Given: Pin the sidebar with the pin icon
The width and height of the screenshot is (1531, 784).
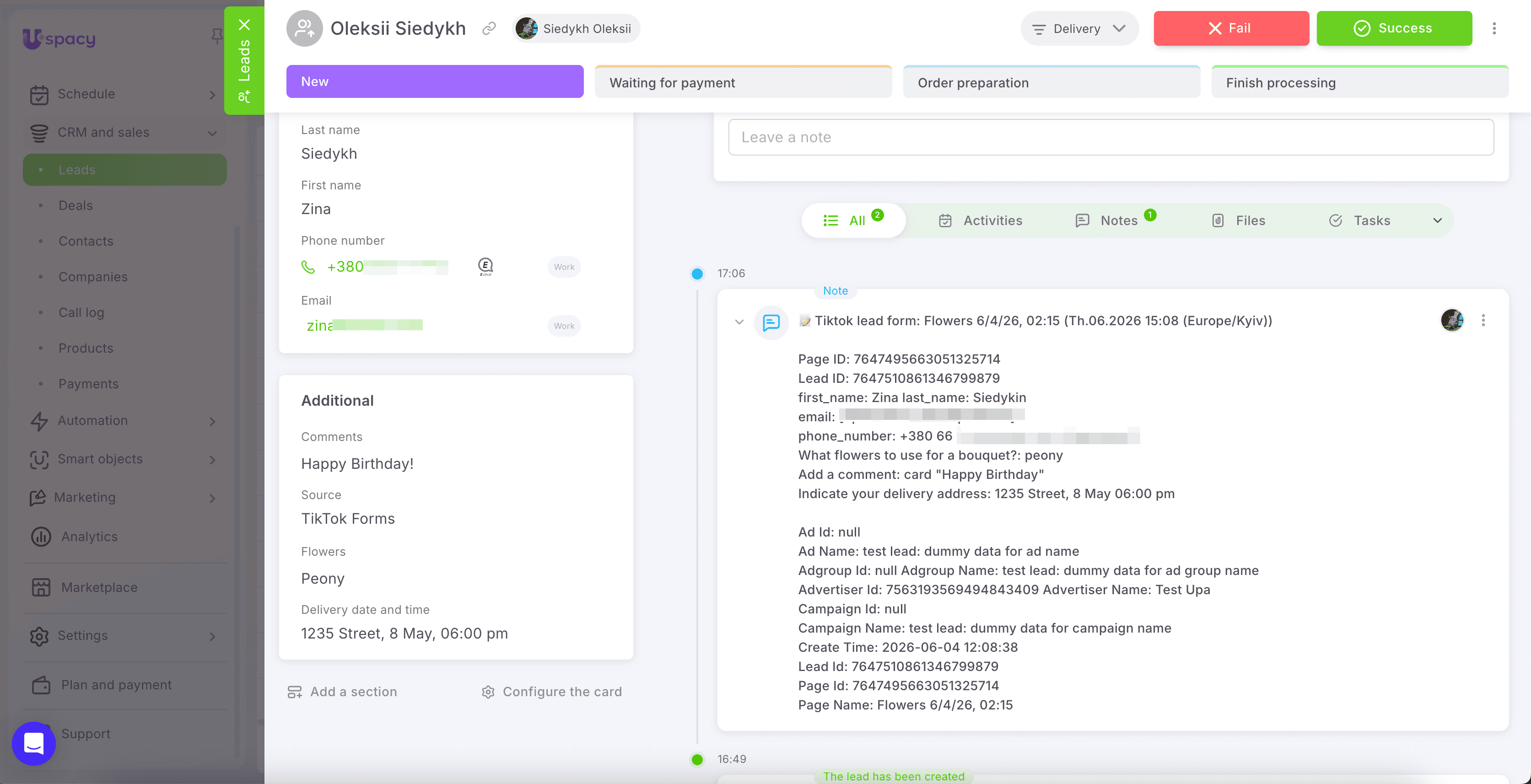Looking at the screenshot, I should point(217,37).
